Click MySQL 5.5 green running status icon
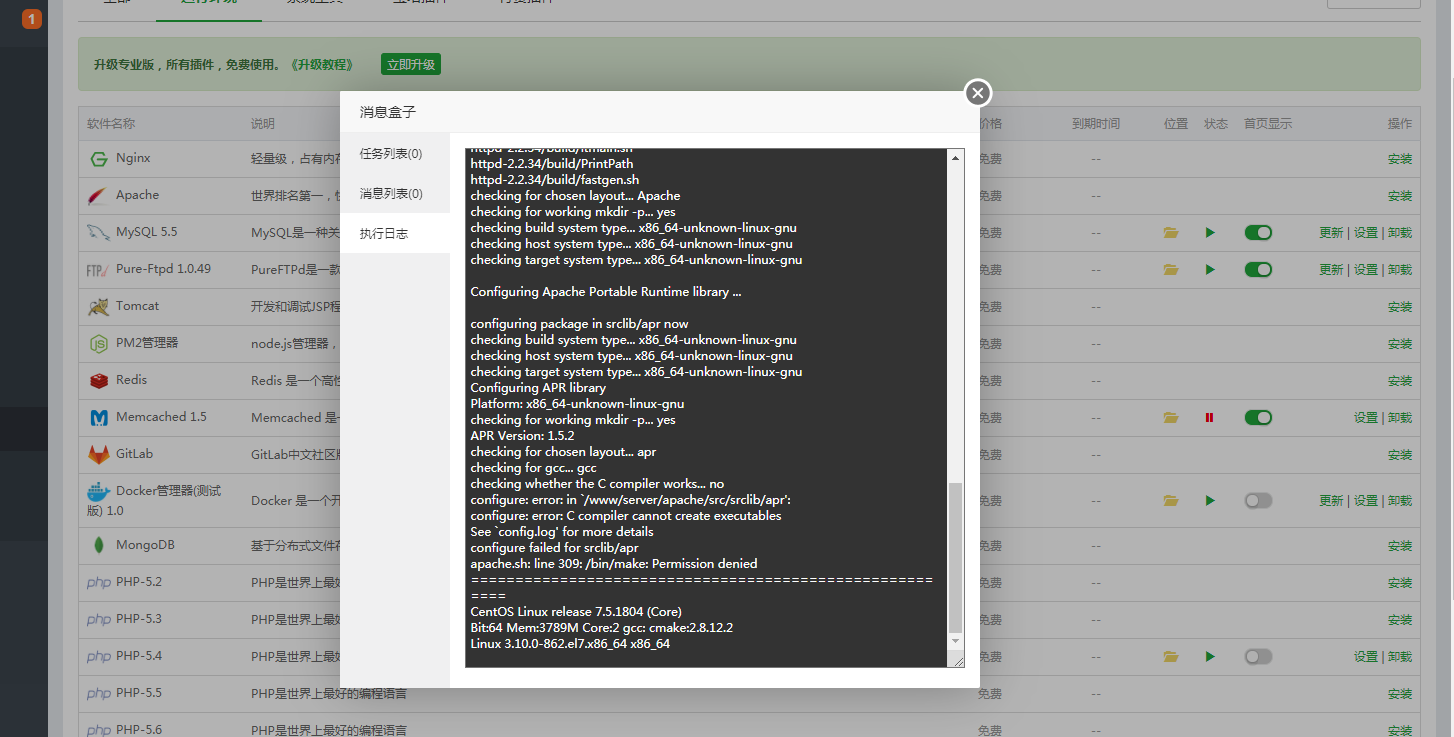The height and width of the screenshot is (737, 1454). pos(1210,233)
